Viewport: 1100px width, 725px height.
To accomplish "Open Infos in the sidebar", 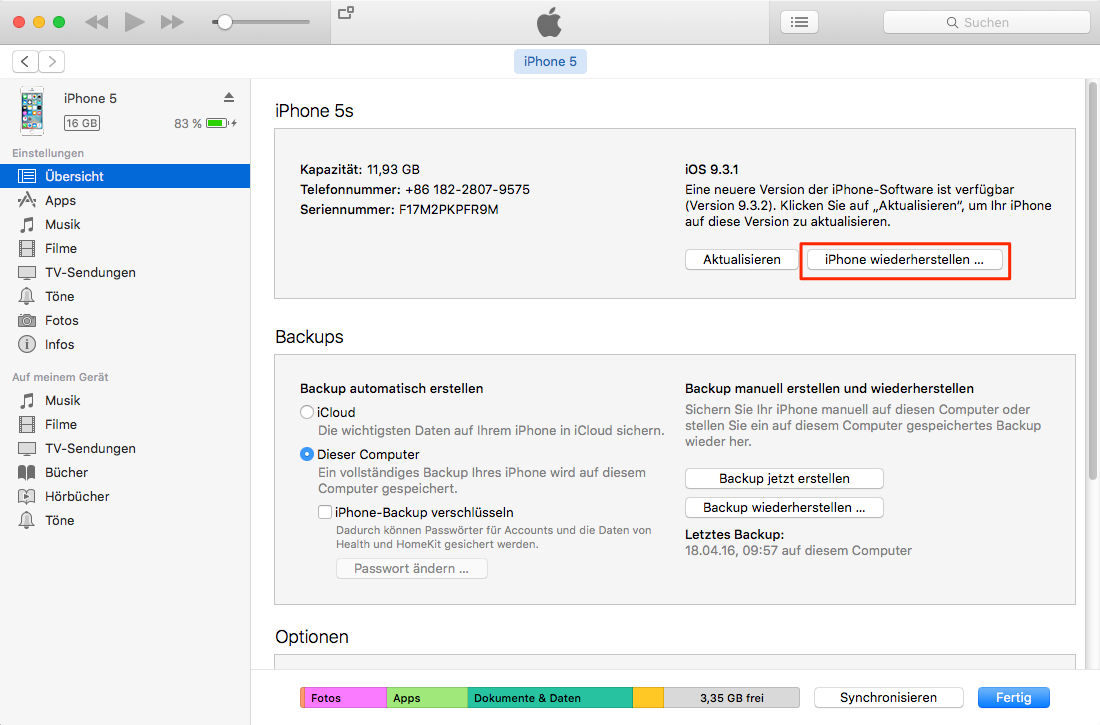I will (125, 345).
